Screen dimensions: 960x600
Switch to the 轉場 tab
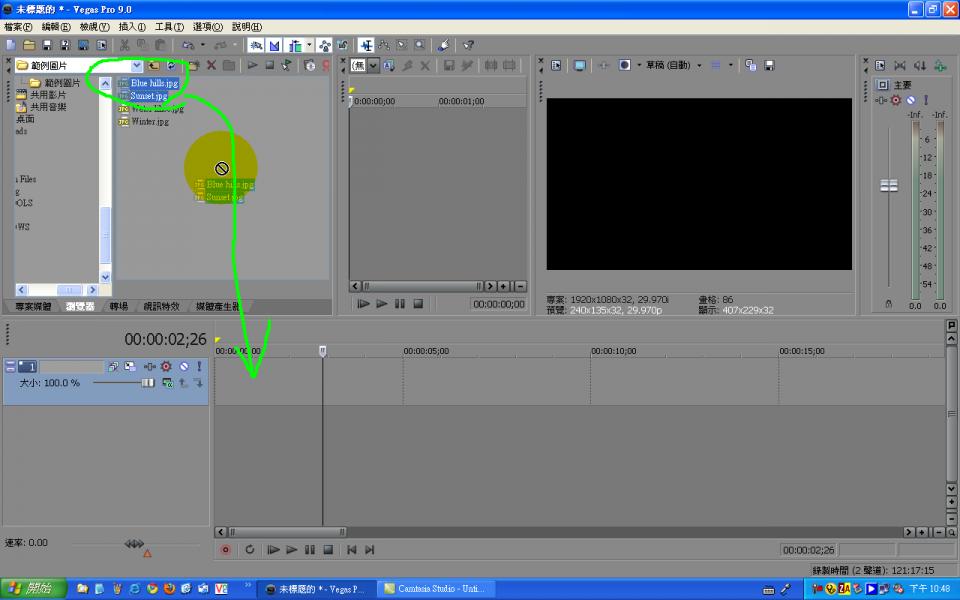(118, 306)
